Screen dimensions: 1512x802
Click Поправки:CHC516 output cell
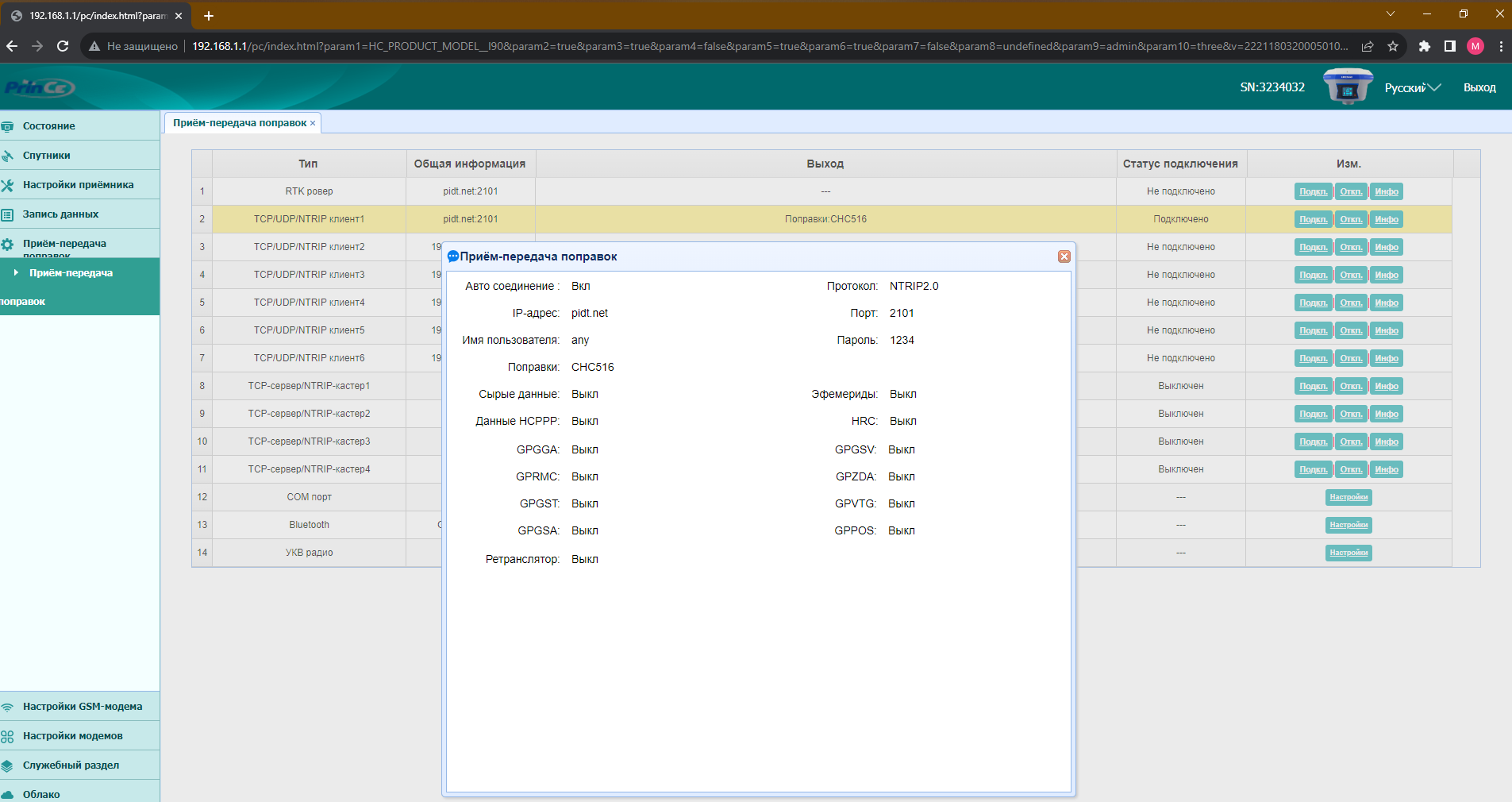pos(825,219)
